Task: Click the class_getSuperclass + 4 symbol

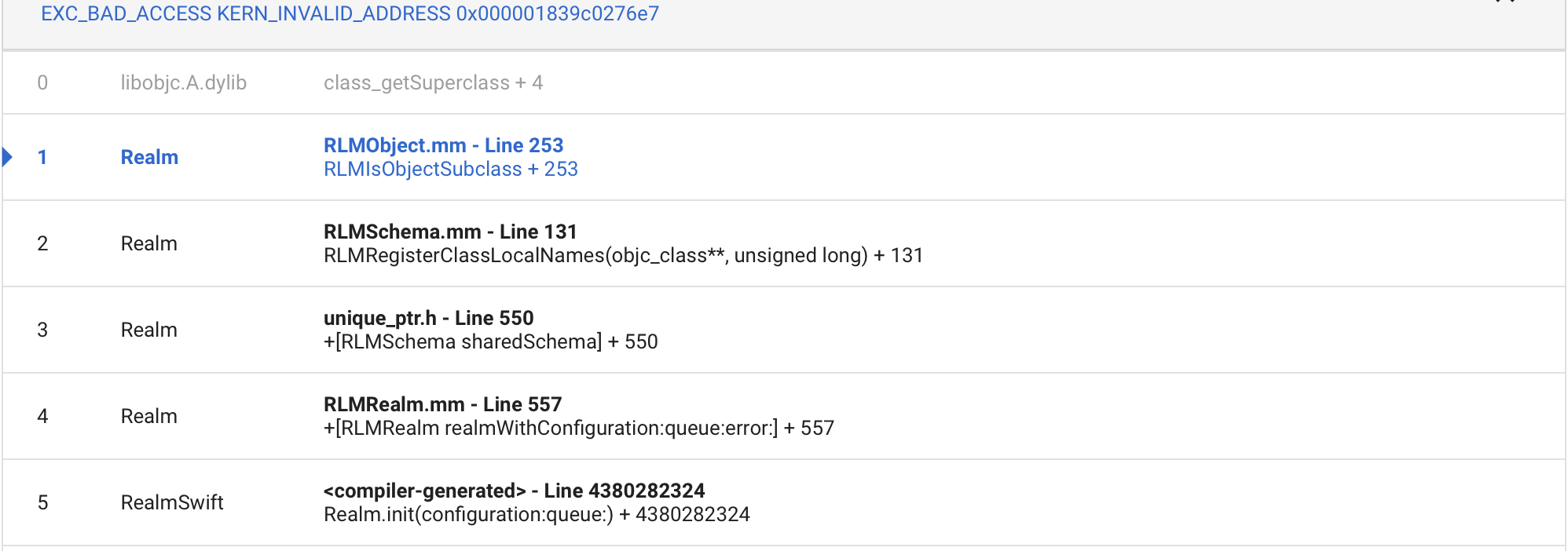Action: pyautogui.click(x=433, y=82)
